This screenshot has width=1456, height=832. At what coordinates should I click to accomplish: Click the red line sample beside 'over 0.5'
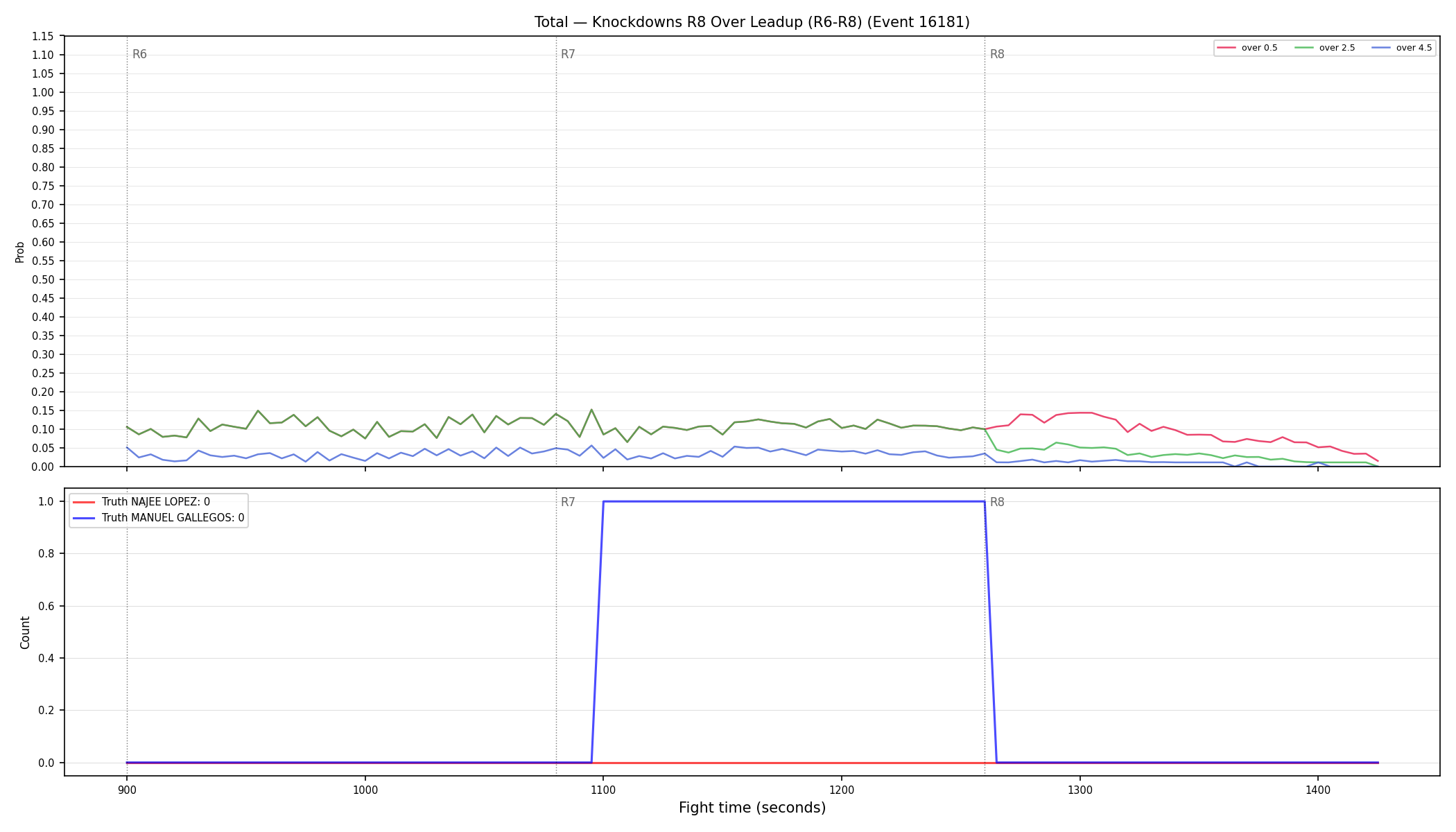point(1226,48)
